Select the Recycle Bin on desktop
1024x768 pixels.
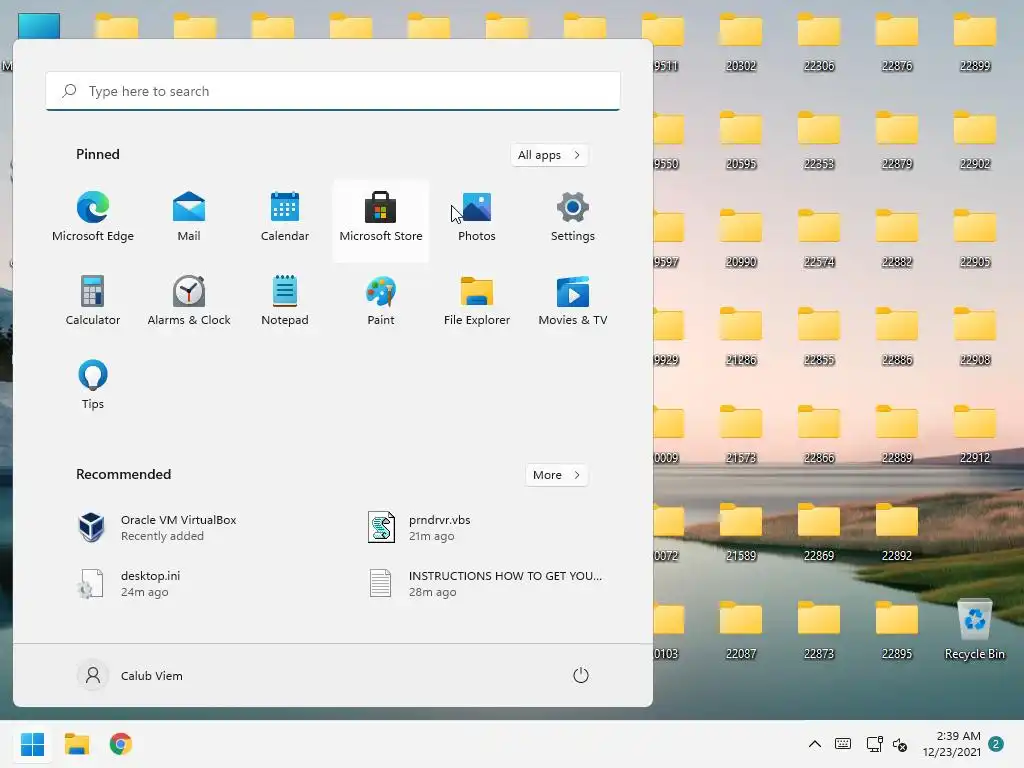coord(975,630)
